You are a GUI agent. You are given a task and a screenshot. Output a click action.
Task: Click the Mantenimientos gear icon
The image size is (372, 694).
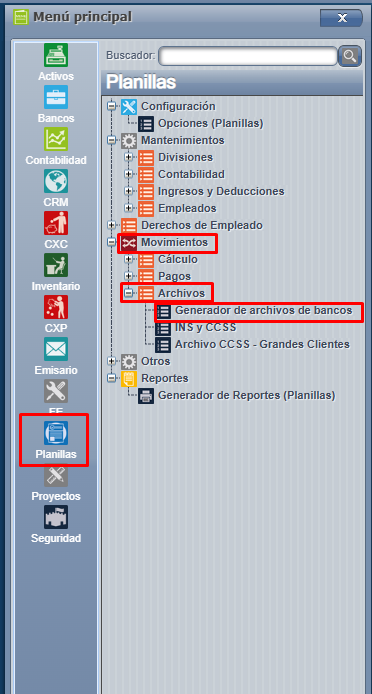pos(129,141)
